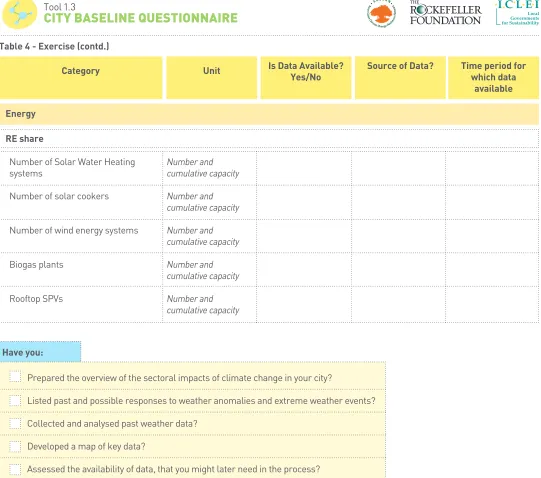Image resolution: width=541 pixels, height=478 pixels.
Task: Click the 'City Baseline Questionnaire' title
Action: click(140, 18)
